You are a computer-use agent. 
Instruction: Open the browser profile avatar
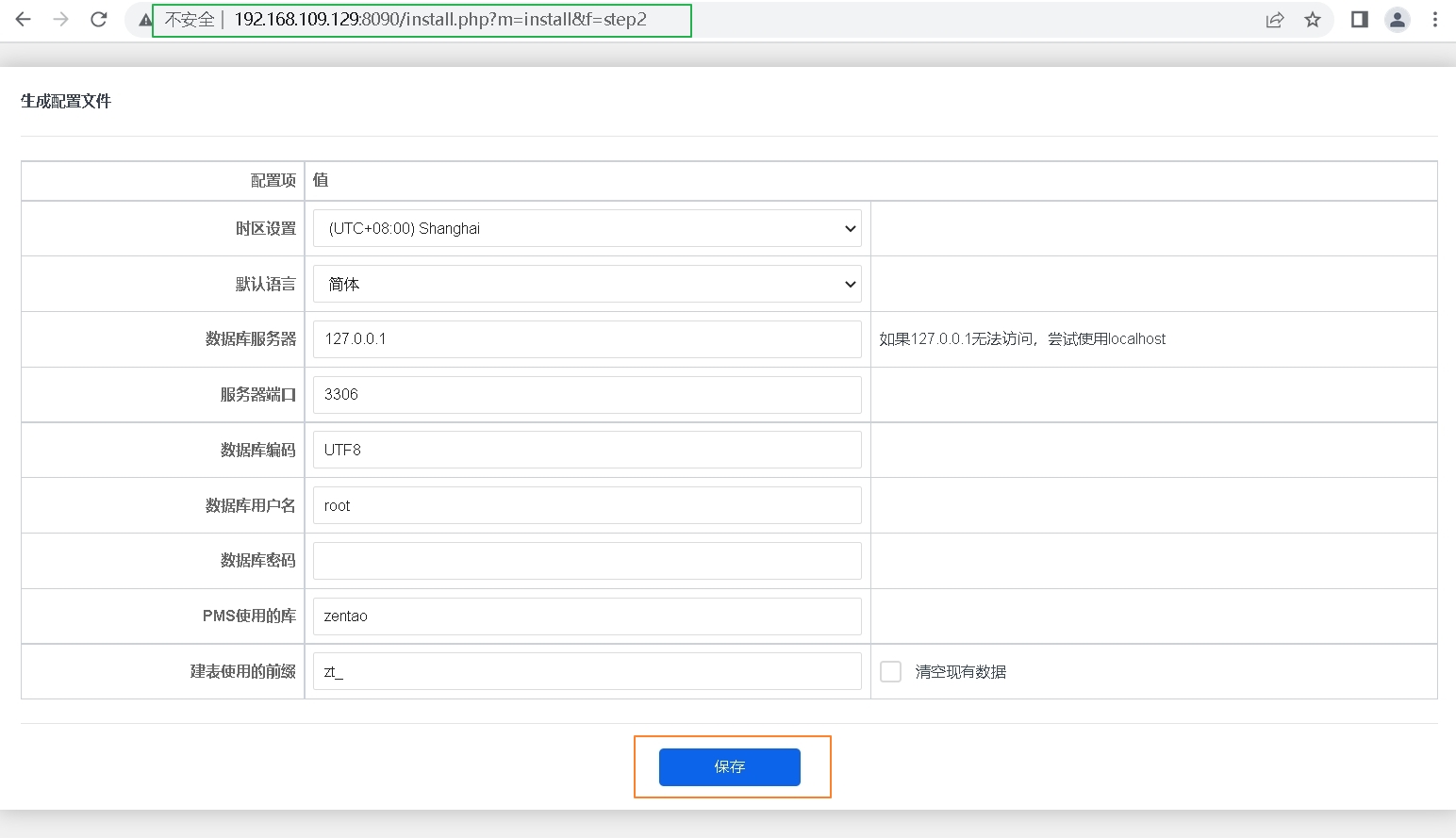point(1398,19)
